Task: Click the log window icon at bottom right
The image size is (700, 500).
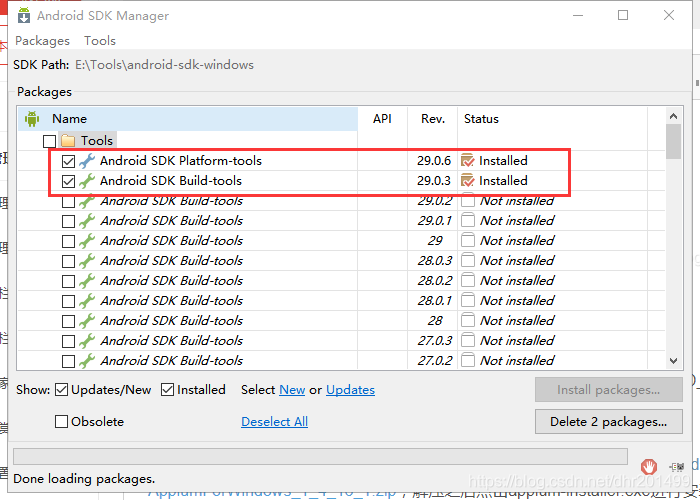Action: (678, 467)
